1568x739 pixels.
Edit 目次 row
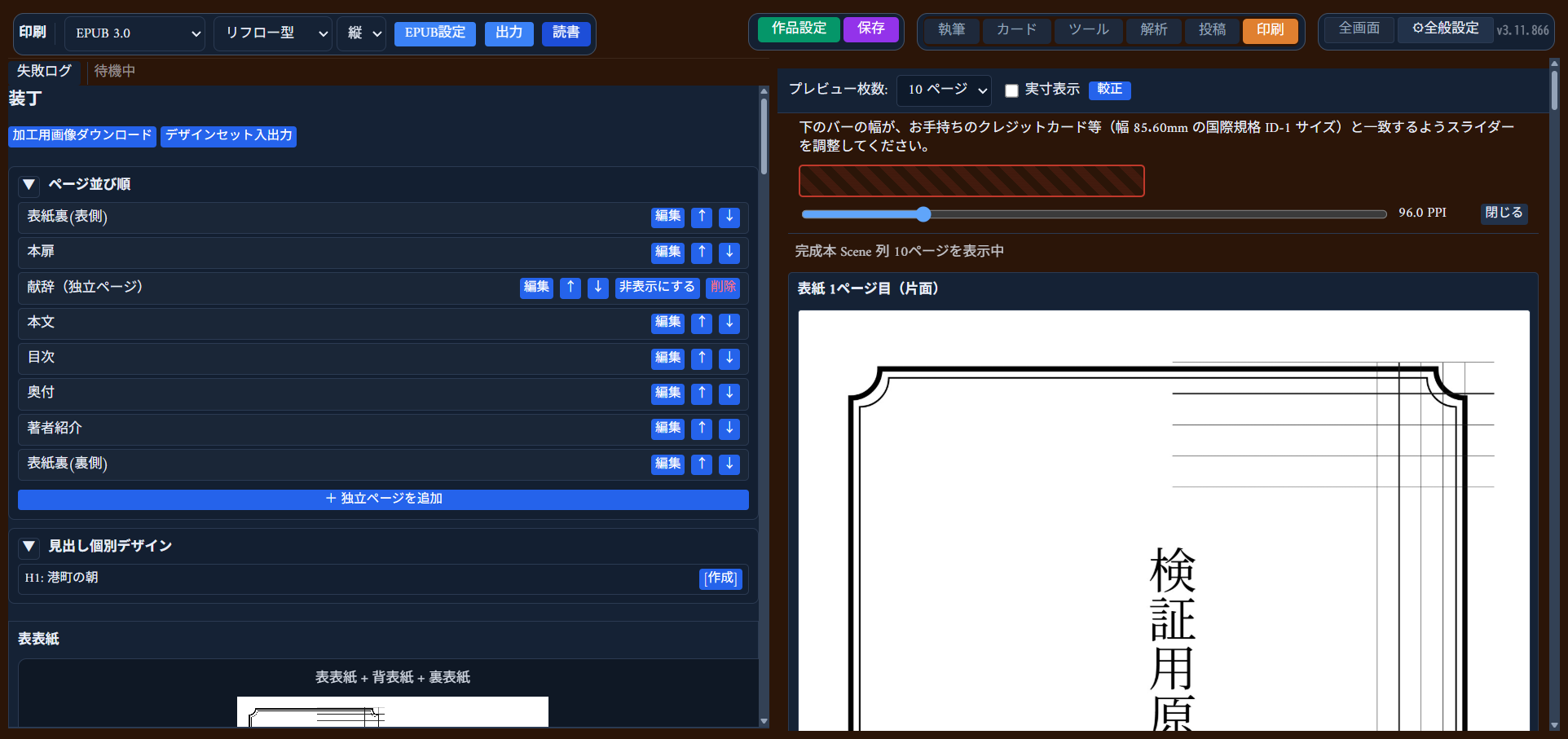(668, 358)
